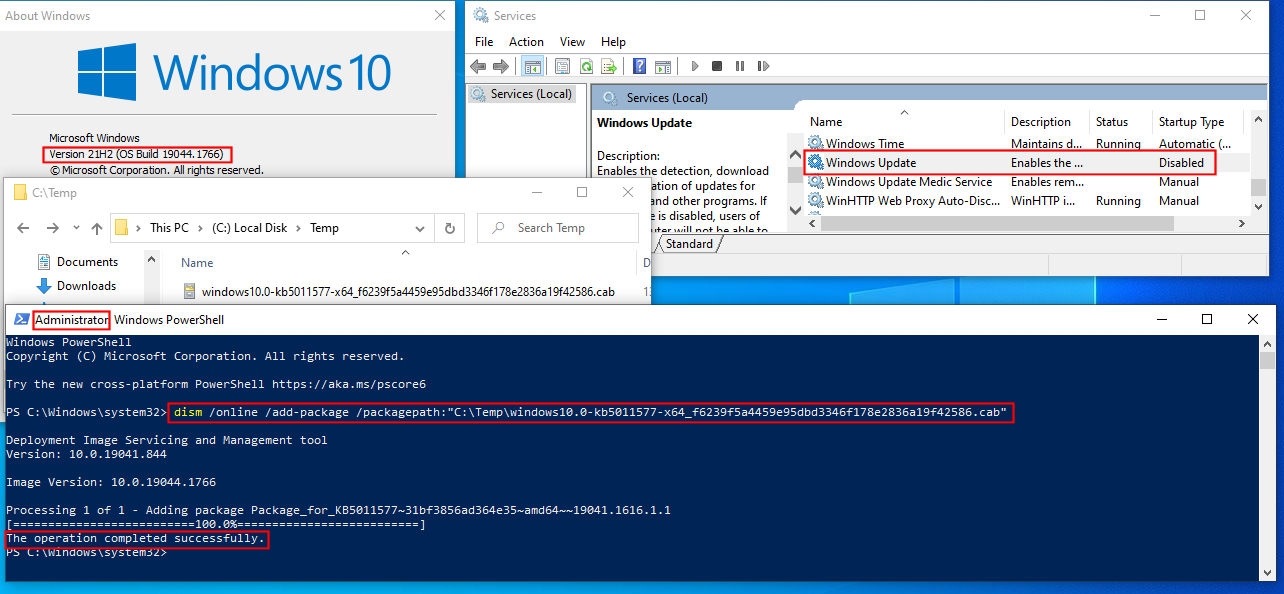Go up one folder in File Explorer
The height and width of the screenshot is (594, 1284).
pyautogui.click(x=97, y=228)
